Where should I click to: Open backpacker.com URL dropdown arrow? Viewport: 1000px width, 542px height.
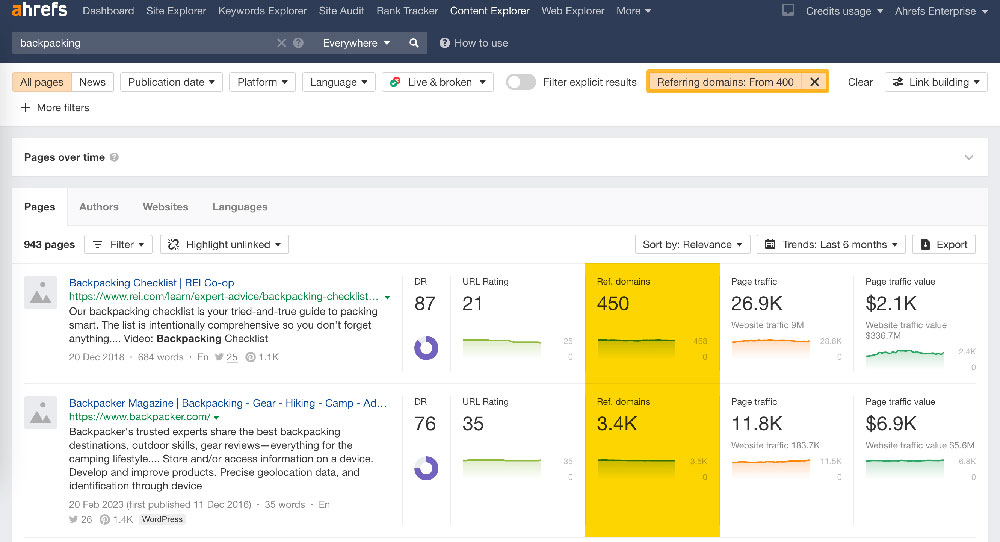point(217,417)
